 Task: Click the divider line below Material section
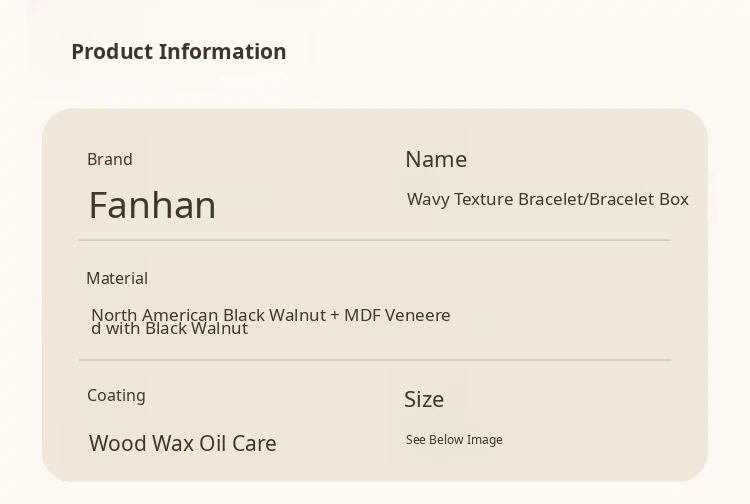pos(375,360)
